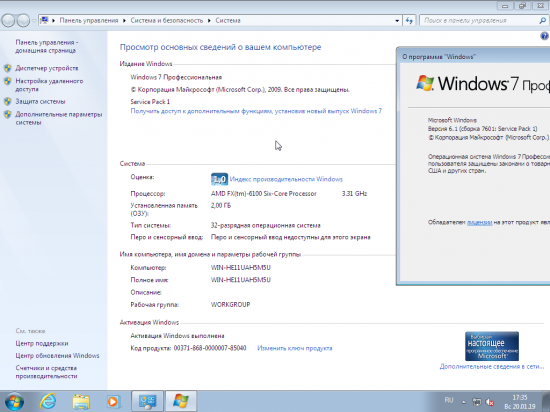This screenshot has width=550, height=412.
Task: Click the Show desktop strip in taskbar corner
Action: point(546,401)
